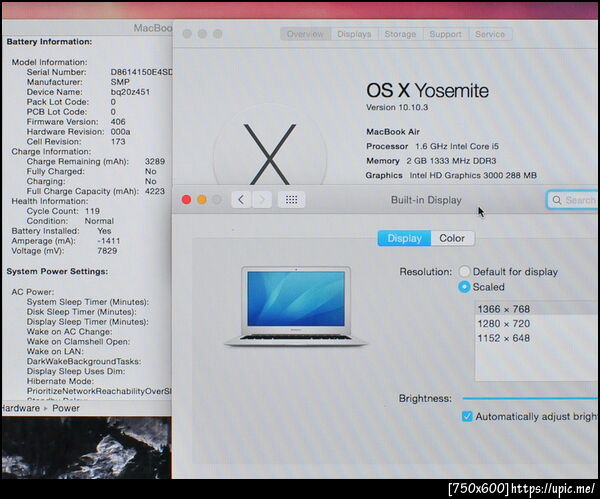Click the Full Charge Capacity value 4223
Screen dimensions: 600x499
(155, 191)
